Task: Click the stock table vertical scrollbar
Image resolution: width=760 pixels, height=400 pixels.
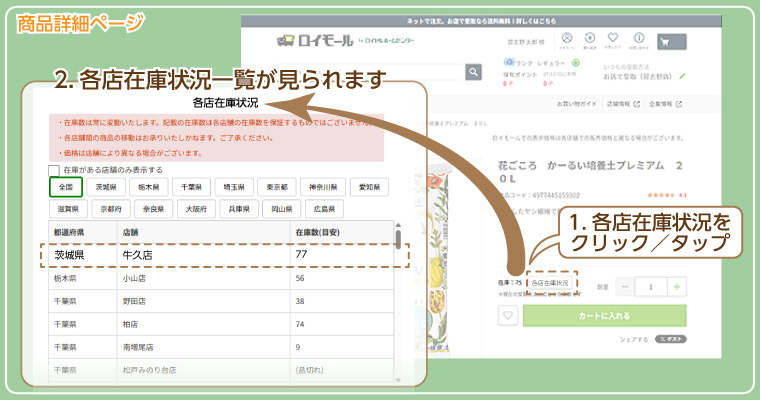Action: [398, 239]
